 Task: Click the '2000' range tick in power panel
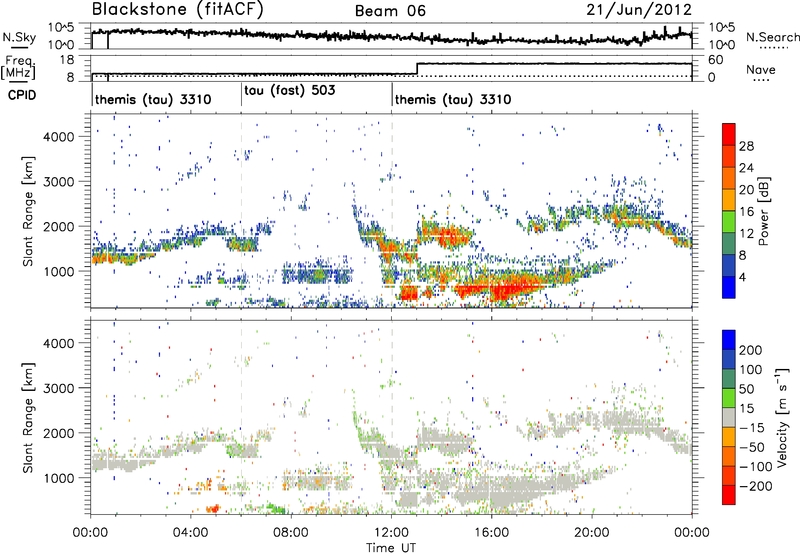(x=58, y=226)
